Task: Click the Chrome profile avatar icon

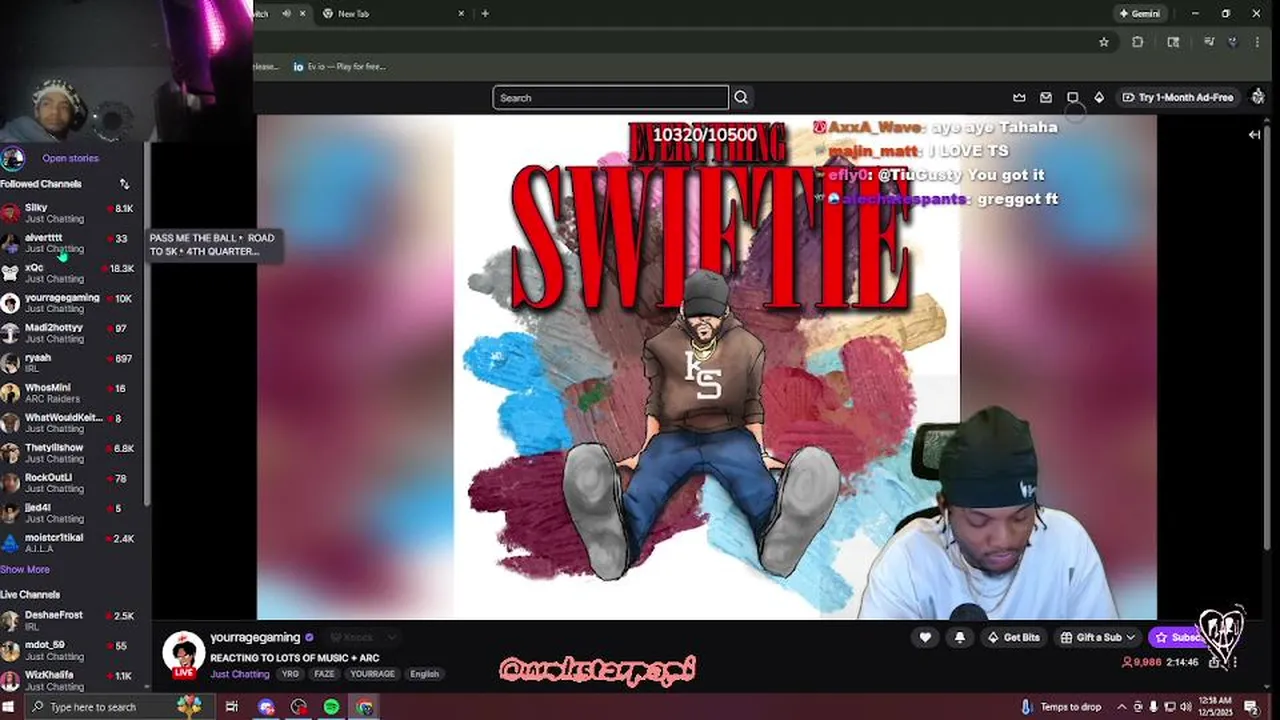Action: pyautogui.click(x=1235, y=42)
